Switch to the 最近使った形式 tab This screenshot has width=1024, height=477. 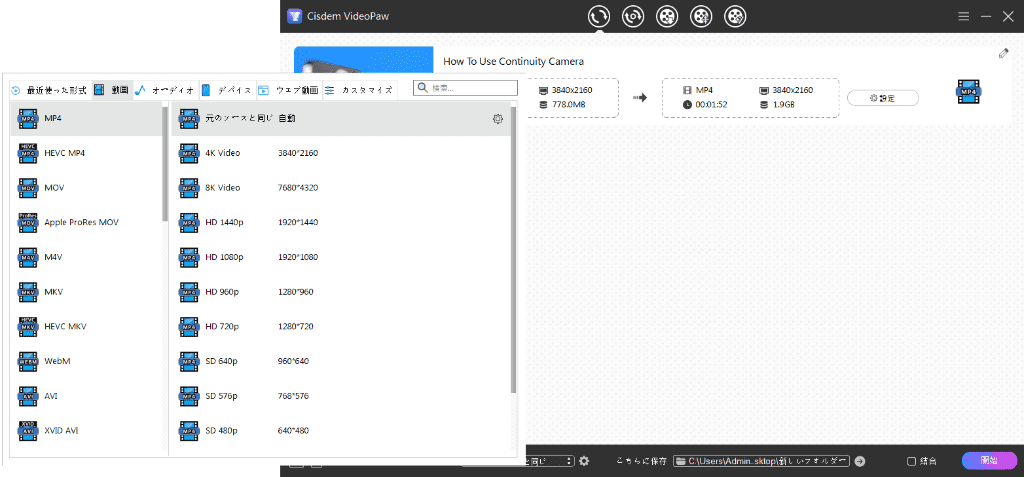tap(49, 90)
